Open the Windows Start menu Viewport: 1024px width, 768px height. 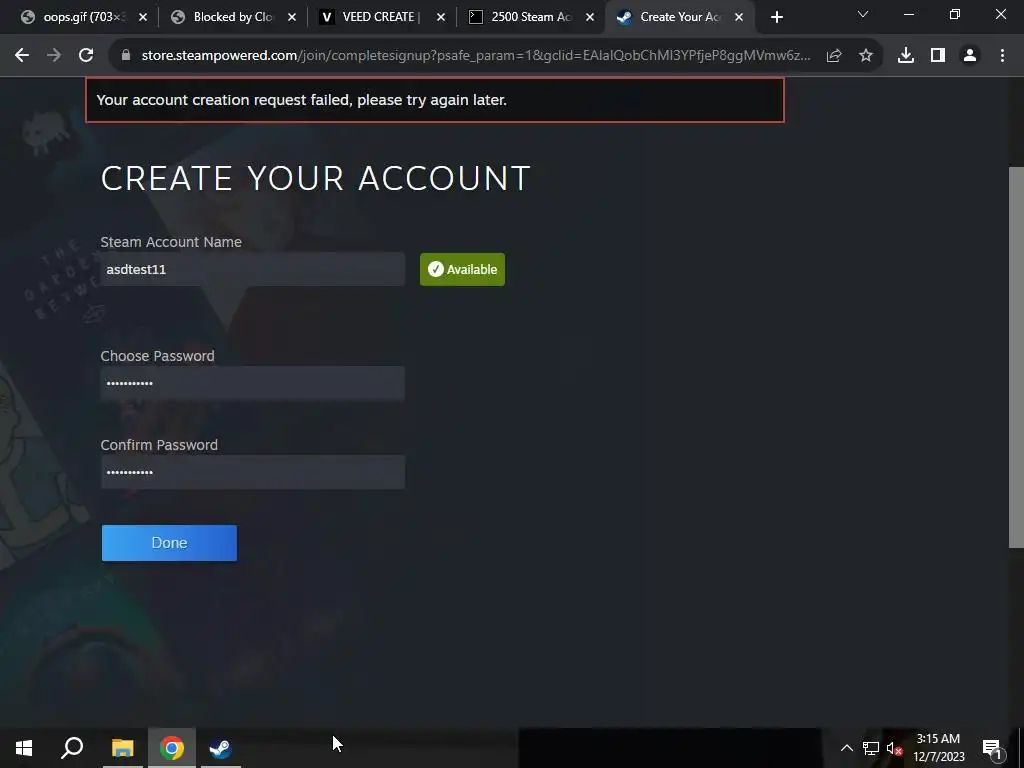pyautogui.click(x=24, y=748)
